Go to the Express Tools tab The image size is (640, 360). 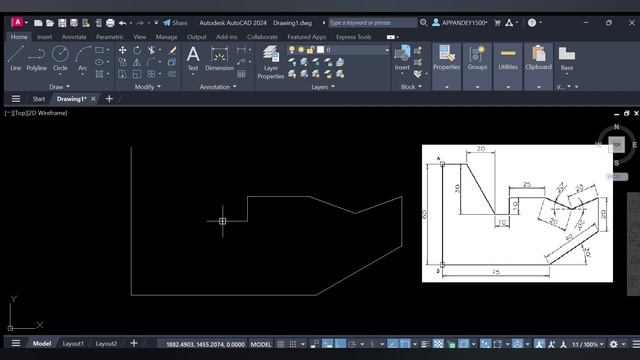click(353, 37)
